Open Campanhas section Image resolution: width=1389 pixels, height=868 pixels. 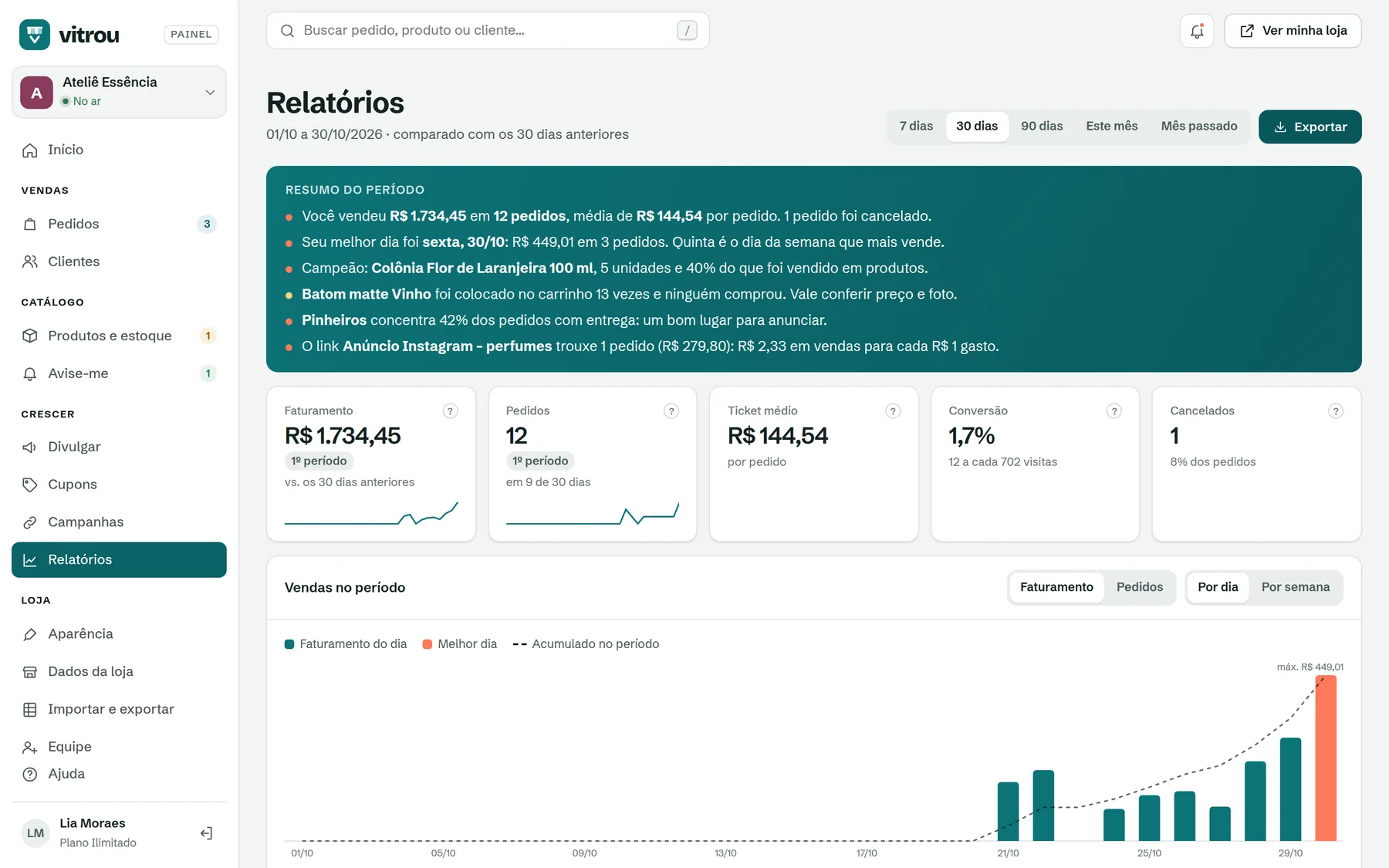click(119, 522)
